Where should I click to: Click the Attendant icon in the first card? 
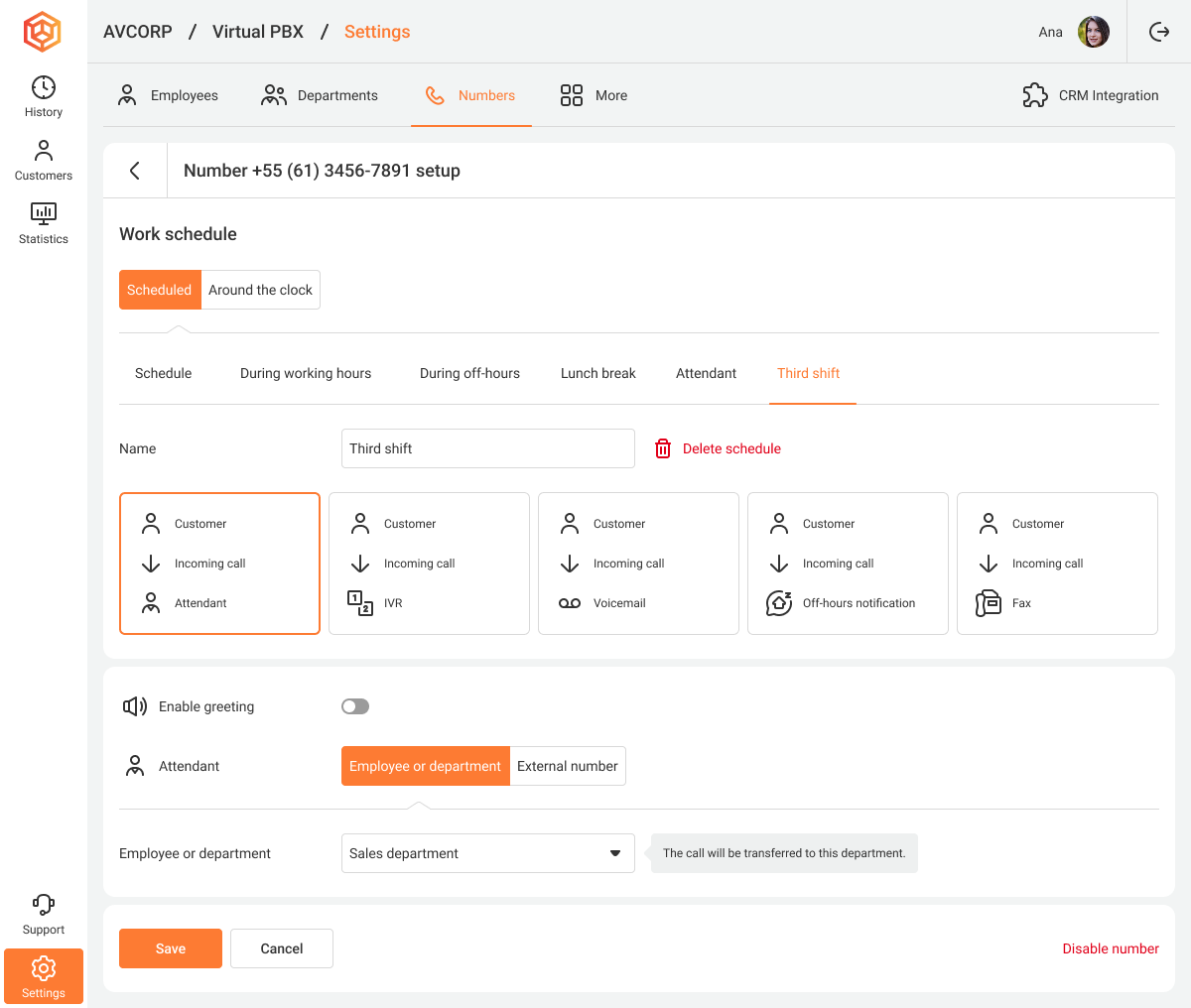151,603
